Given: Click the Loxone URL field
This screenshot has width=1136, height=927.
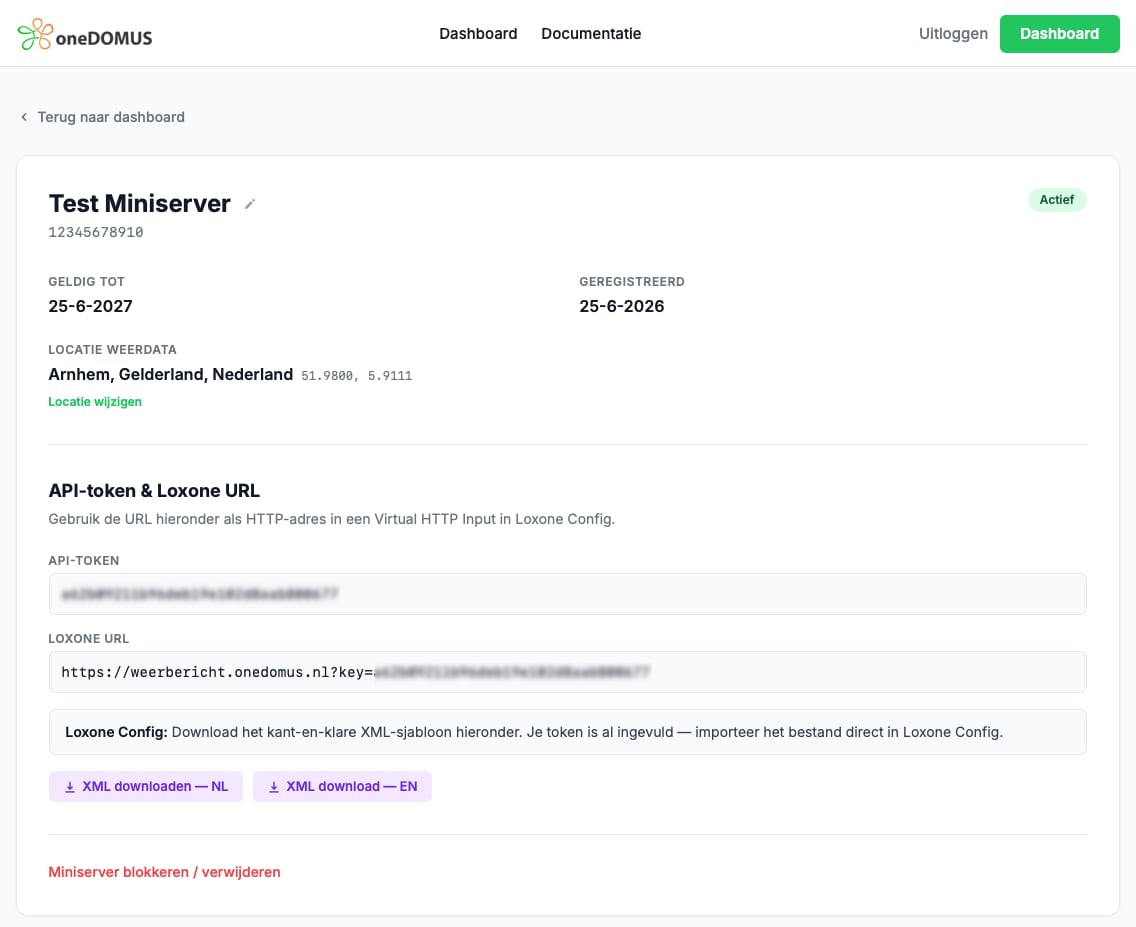Looking at the screenshot, I should pyautogui.click(x=567, y=672).
